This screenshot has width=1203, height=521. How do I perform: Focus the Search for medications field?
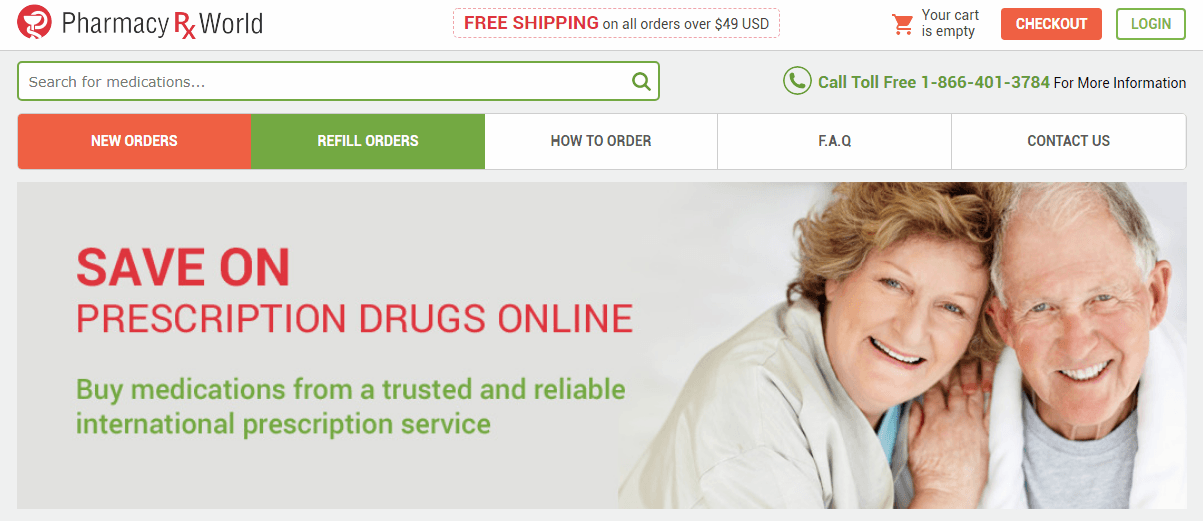click(338, 81)
